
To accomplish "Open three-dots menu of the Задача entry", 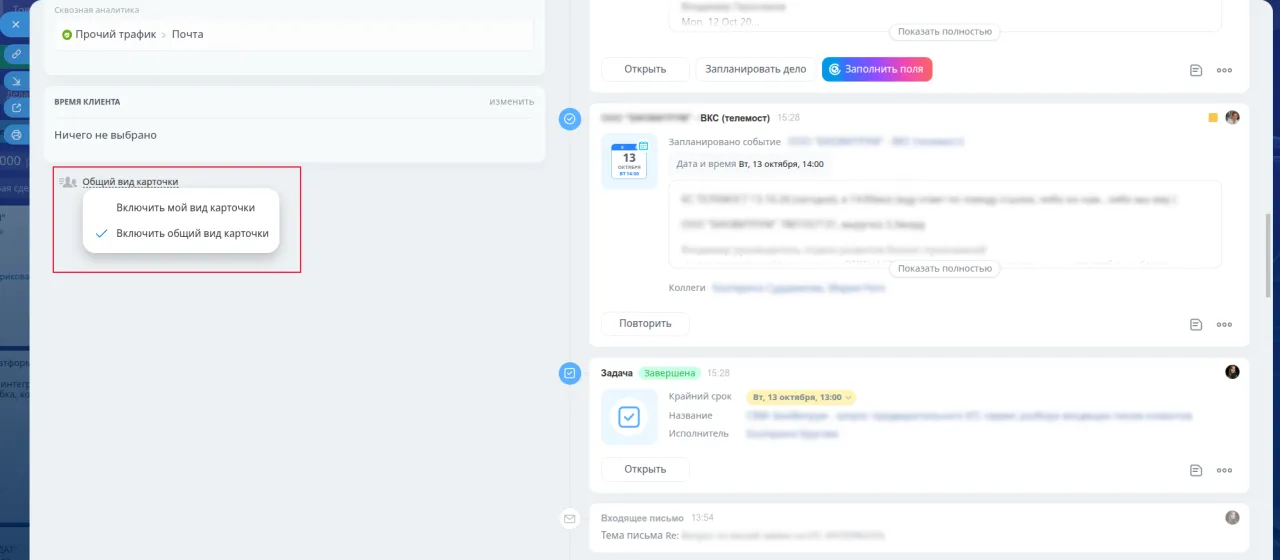I will click(1224, 470).
